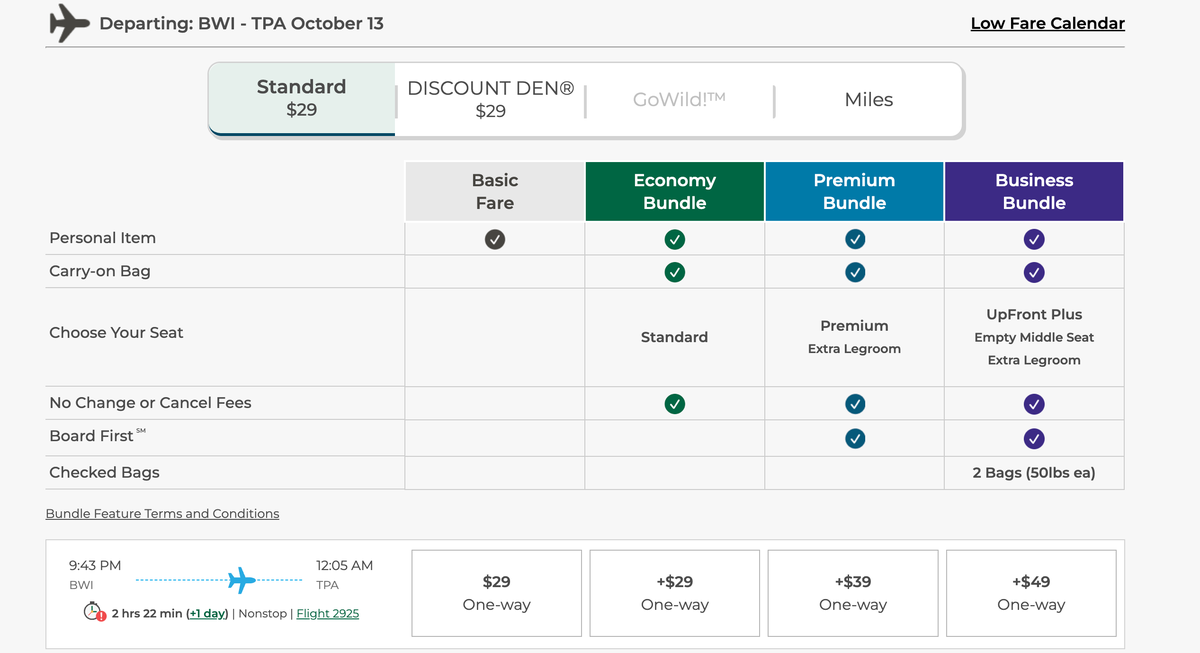Select the $29 One-way Basic Fare option
The height and width of the screenshot is (653, 1200).
point(496,592)
